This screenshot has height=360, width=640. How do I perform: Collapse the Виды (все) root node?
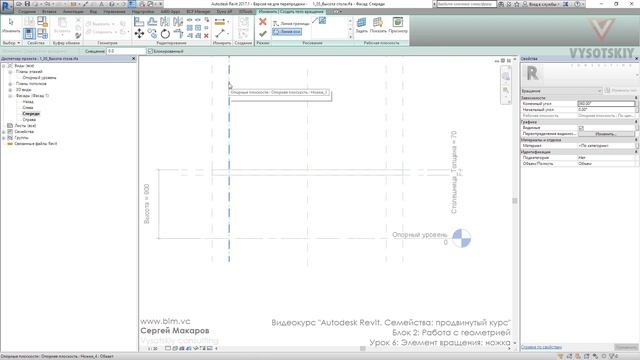[x=4, y=66]
